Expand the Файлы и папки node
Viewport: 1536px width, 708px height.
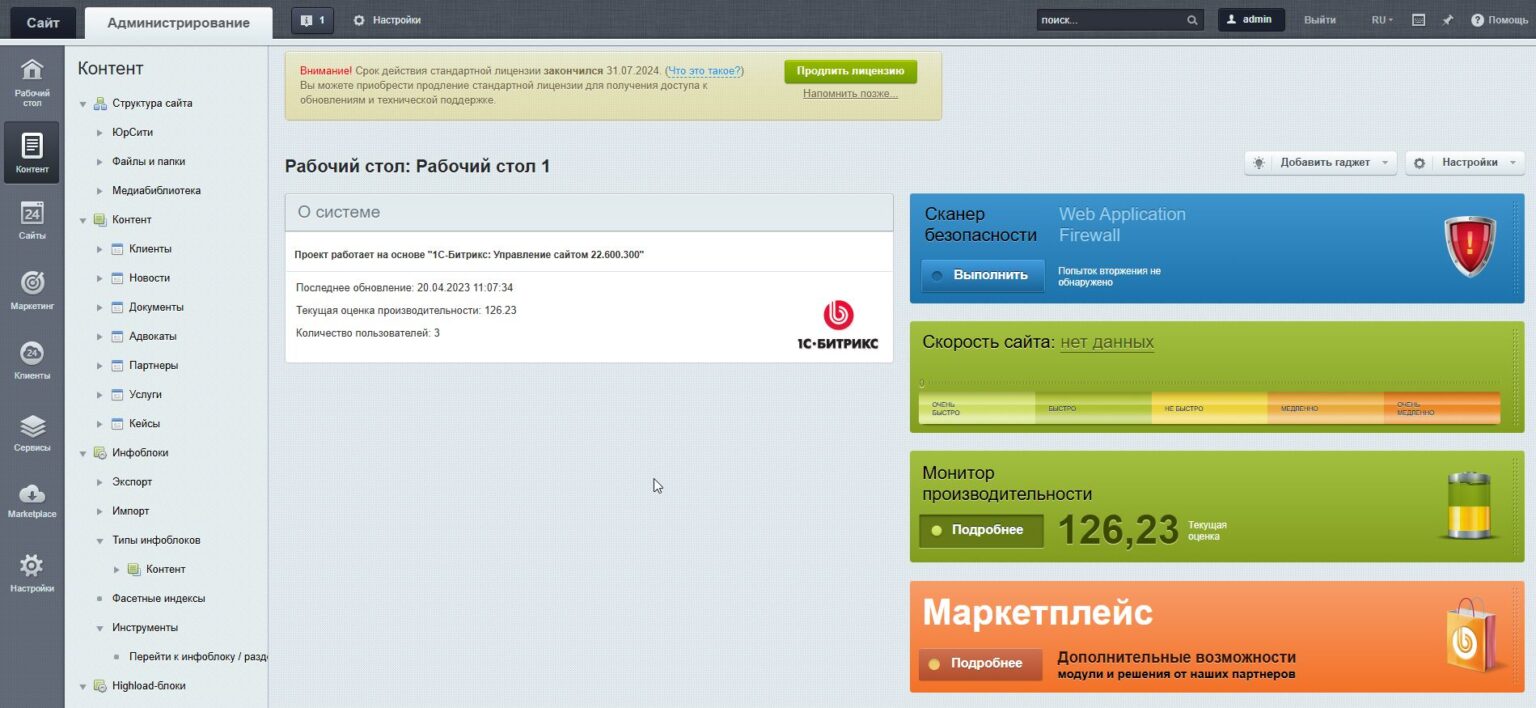coord(100,161)
